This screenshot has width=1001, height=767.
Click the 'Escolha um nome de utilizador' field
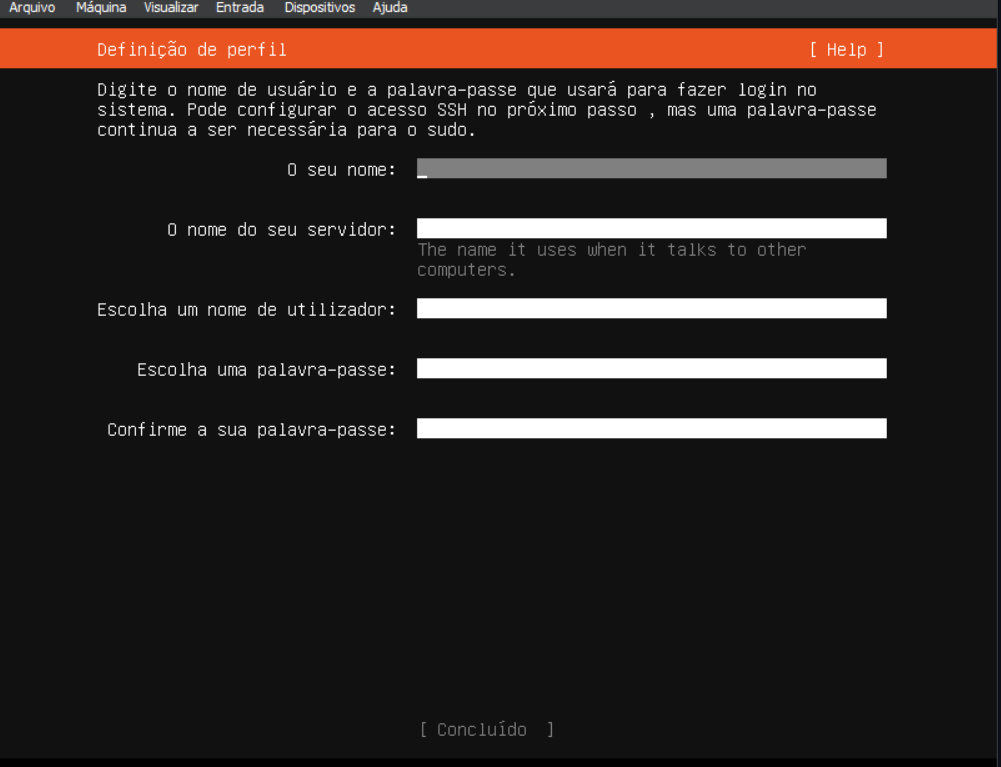(650, 308)
